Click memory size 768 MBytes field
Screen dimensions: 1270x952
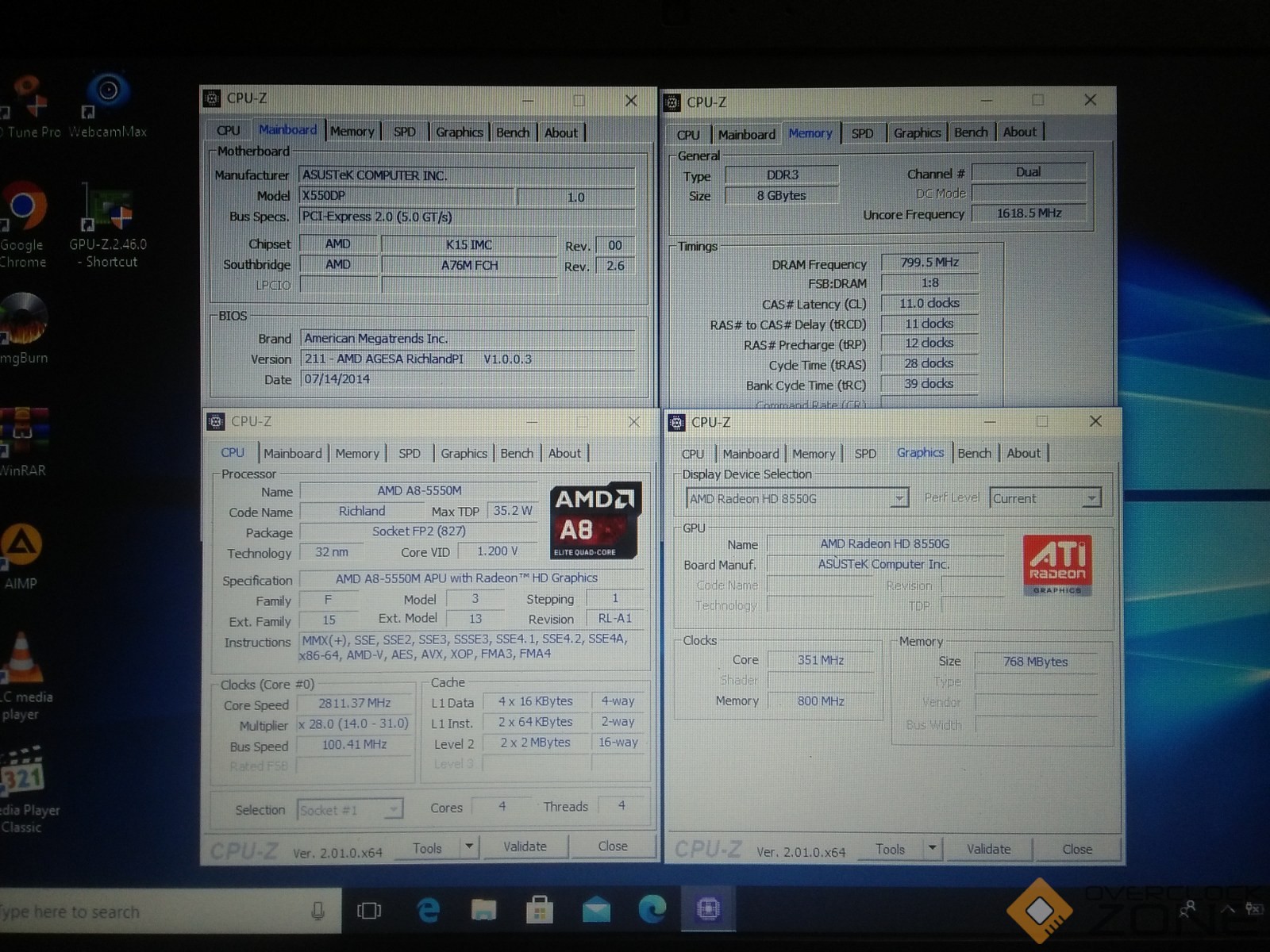click(1036, 662)
